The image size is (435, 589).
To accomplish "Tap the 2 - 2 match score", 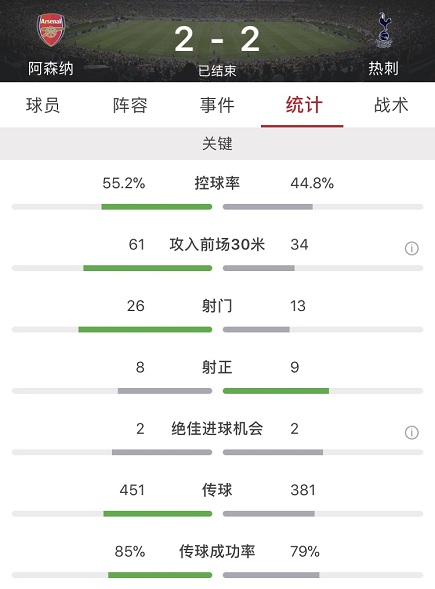I will tap(217, 39).
